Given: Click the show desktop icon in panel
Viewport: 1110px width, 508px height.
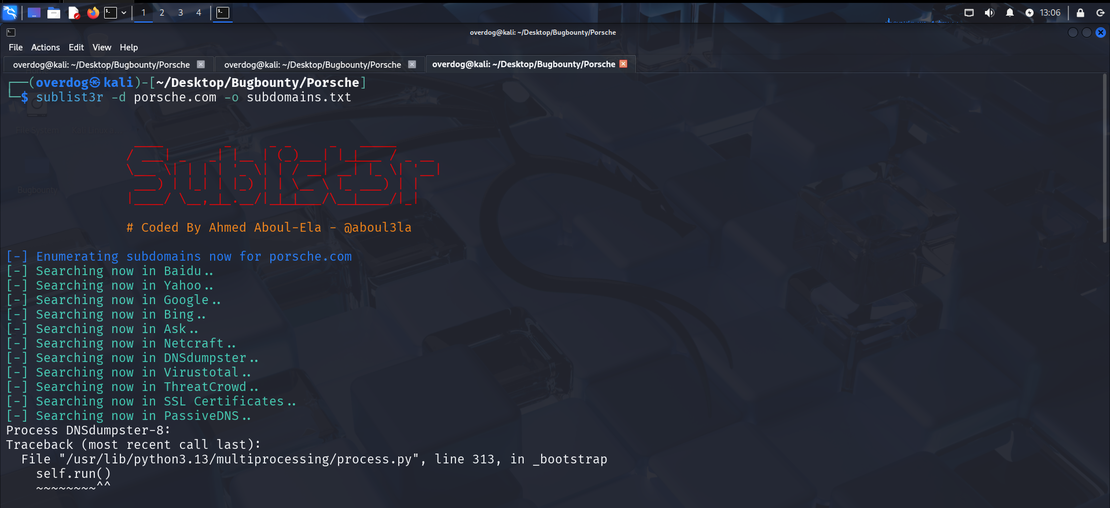Looking at the screenshot, I should tap(34, 13).
